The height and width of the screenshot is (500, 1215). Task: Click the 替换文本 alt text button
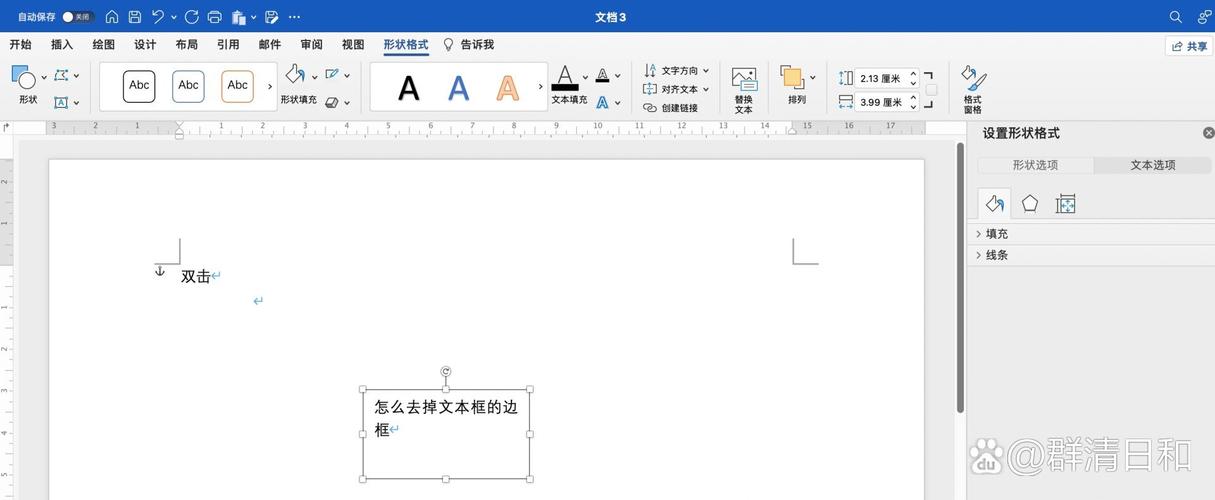[744, 90]
